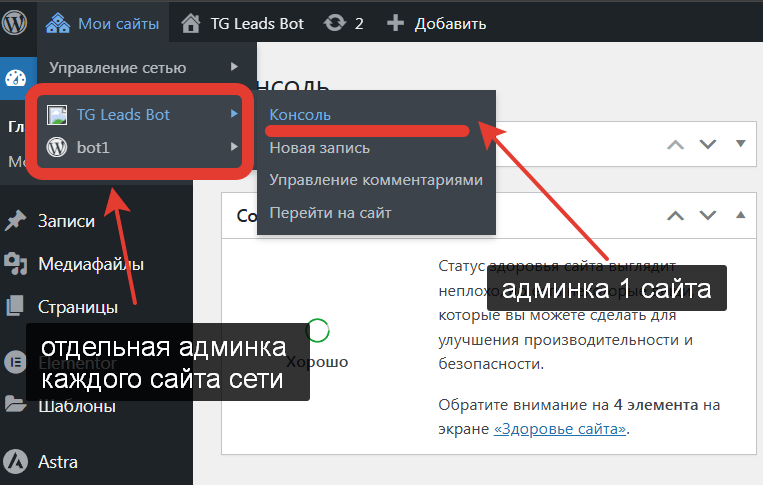Open Медиафайлы in the sidebar

tap(91, 264)
